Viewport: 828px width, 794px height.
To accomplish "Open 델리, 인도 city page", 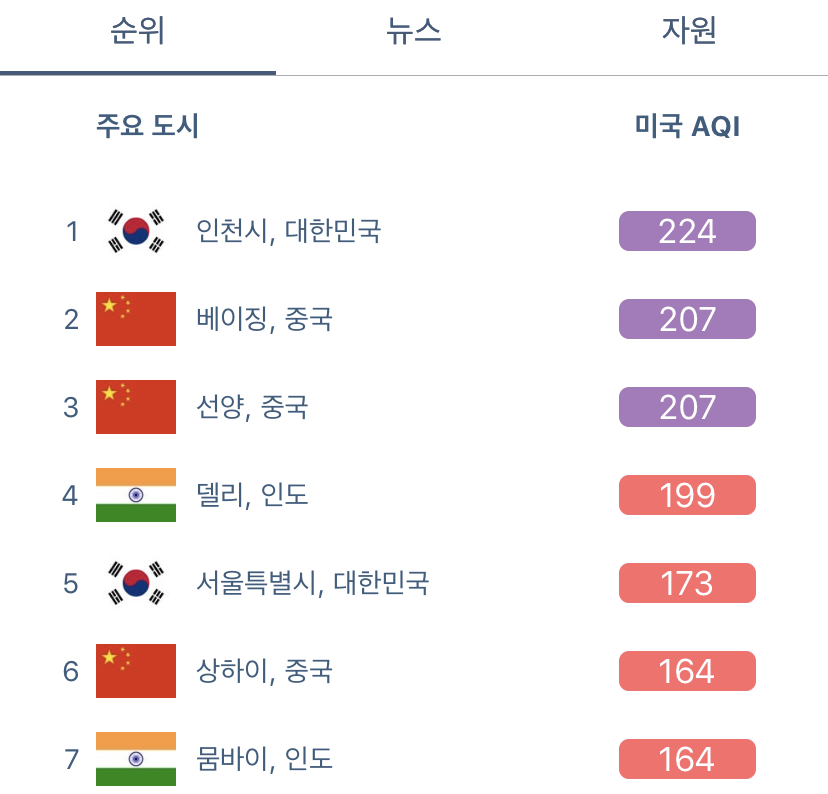I will point(252,496).
